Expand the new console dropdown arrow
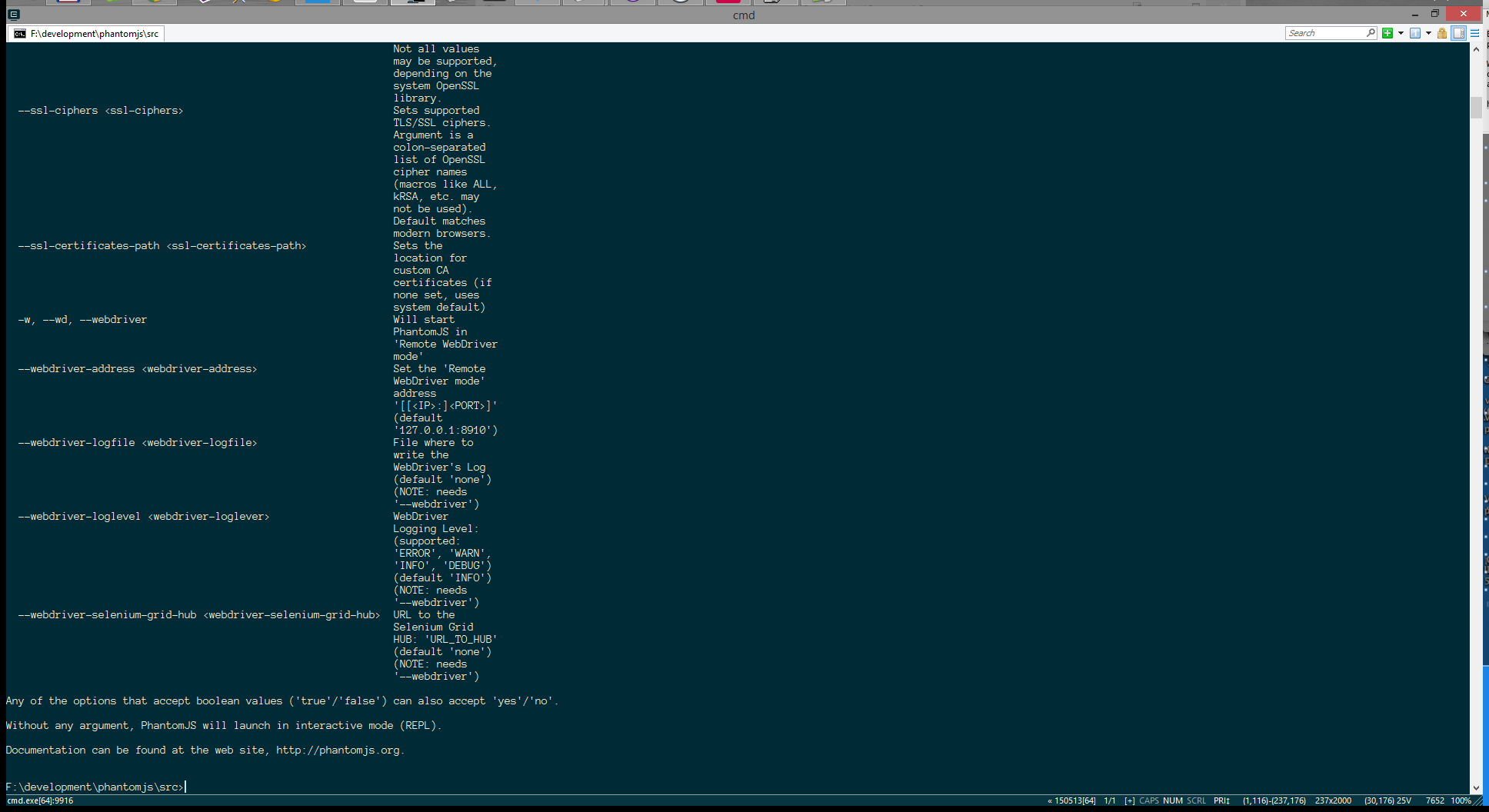1489x812 pixels. click(1401, 33)
